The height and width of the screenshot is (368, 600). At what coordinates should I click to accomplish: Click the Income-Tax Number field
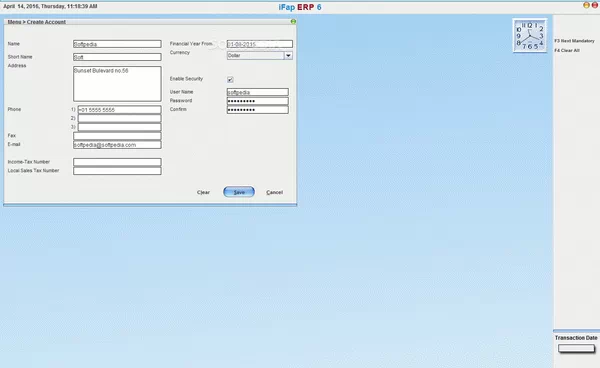117,162
